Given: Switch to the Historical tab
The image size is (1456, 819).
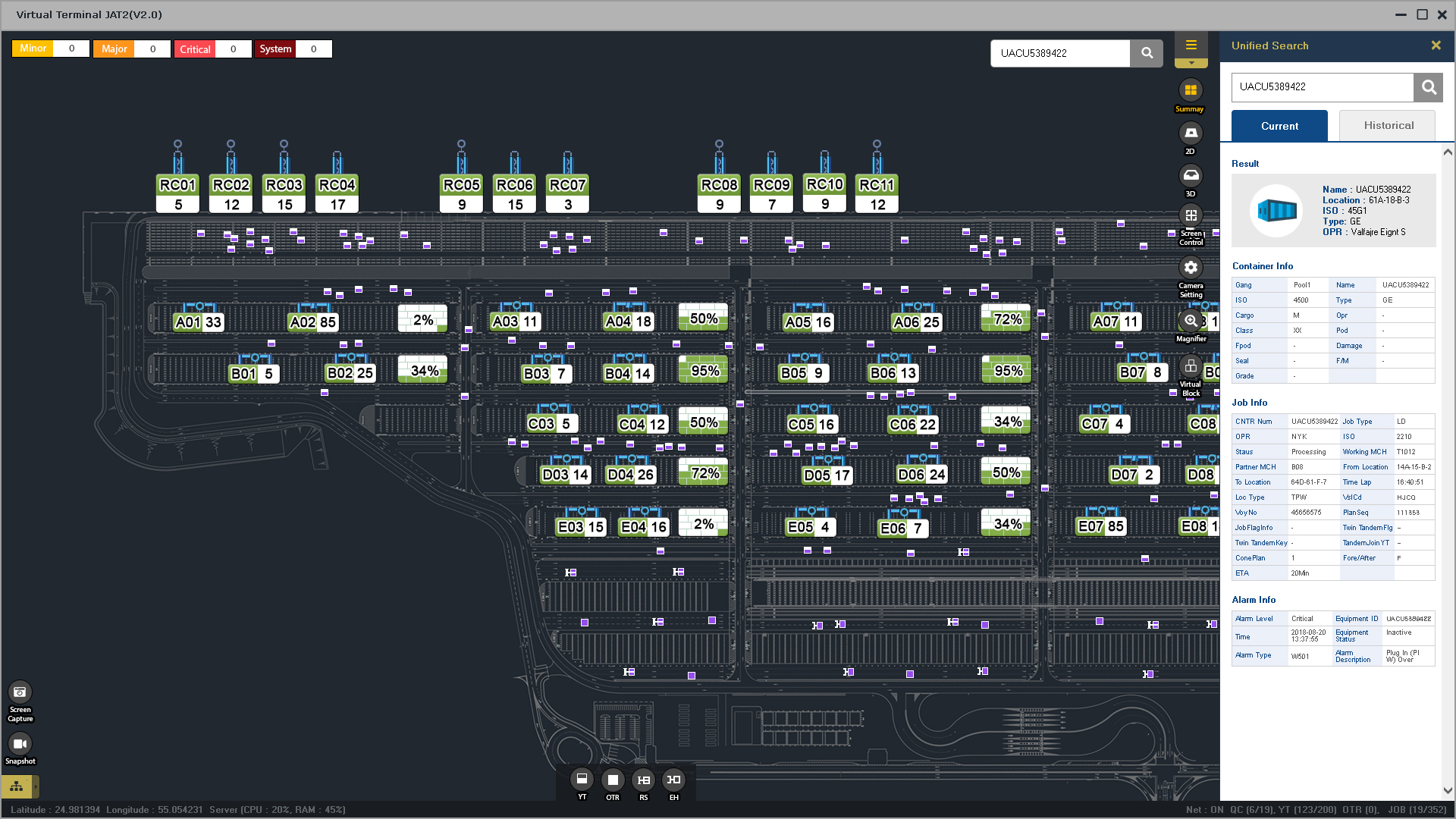Looking at the screenshot, I should (x=1388, y=126).
